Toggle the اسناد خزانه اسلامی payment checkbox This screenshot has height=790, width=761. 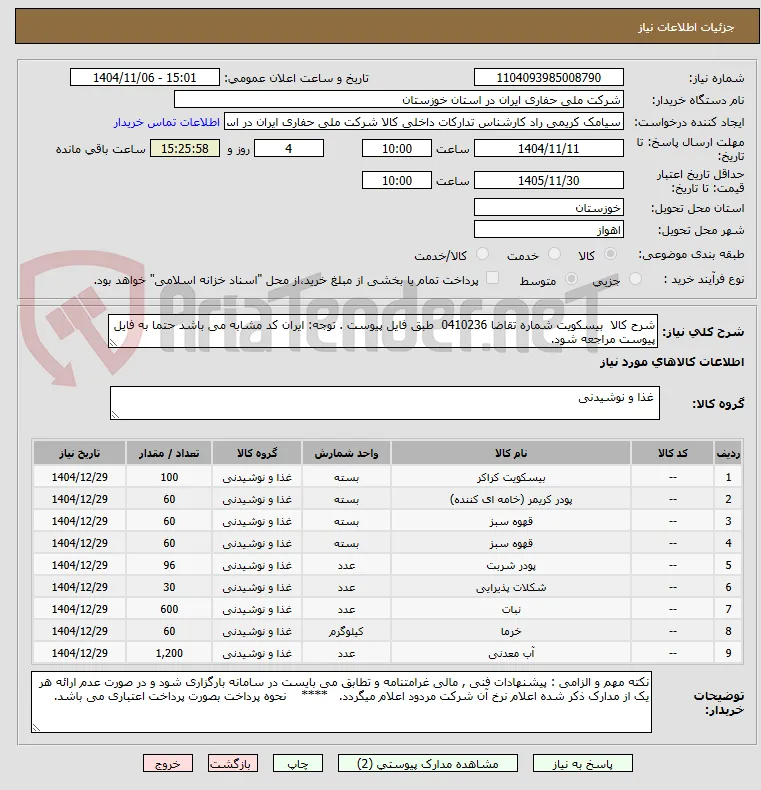492,278
